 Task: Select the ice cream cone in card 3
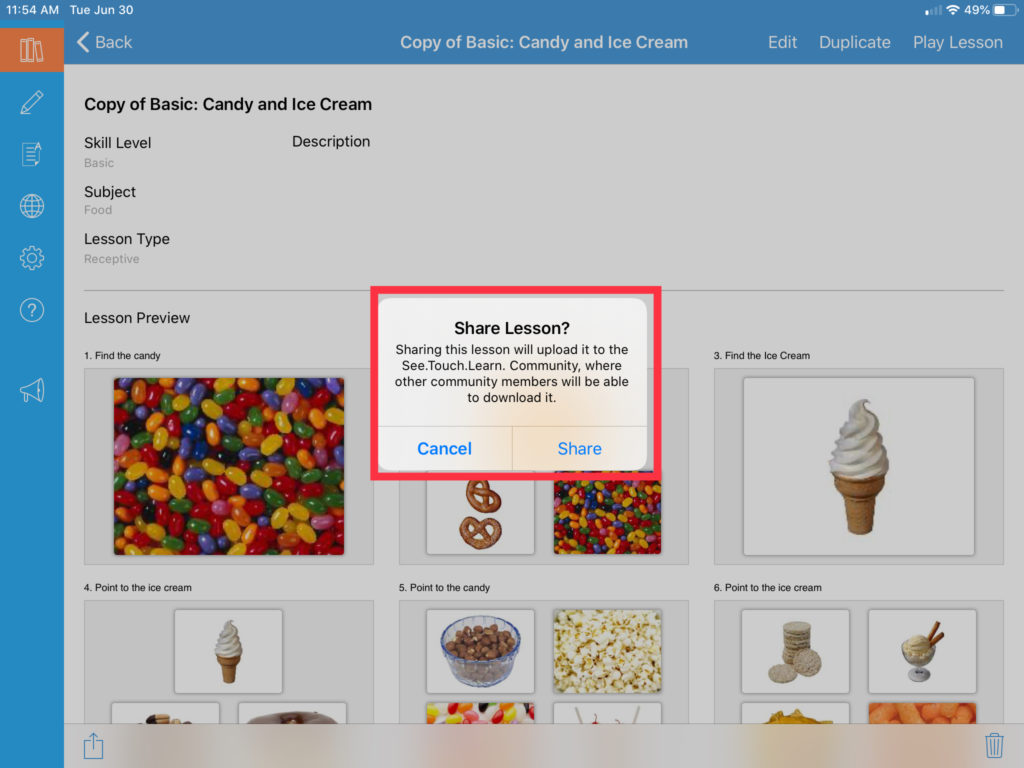858,466
